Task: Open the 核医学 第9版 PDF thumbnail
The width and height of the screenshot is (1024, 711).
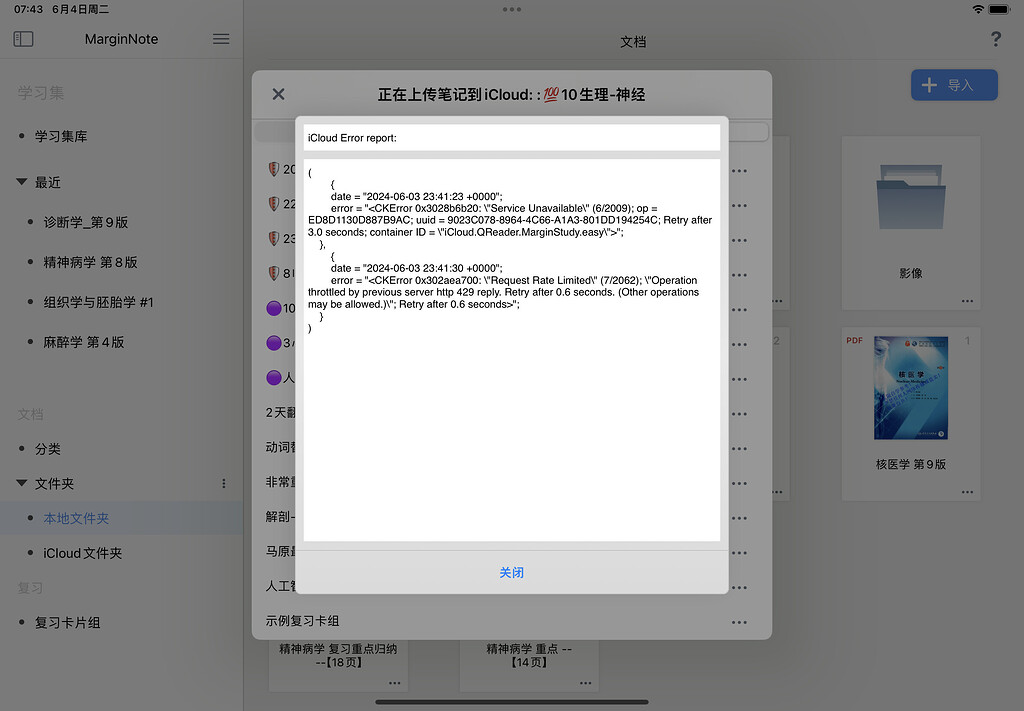Action: tap(910, 388)
